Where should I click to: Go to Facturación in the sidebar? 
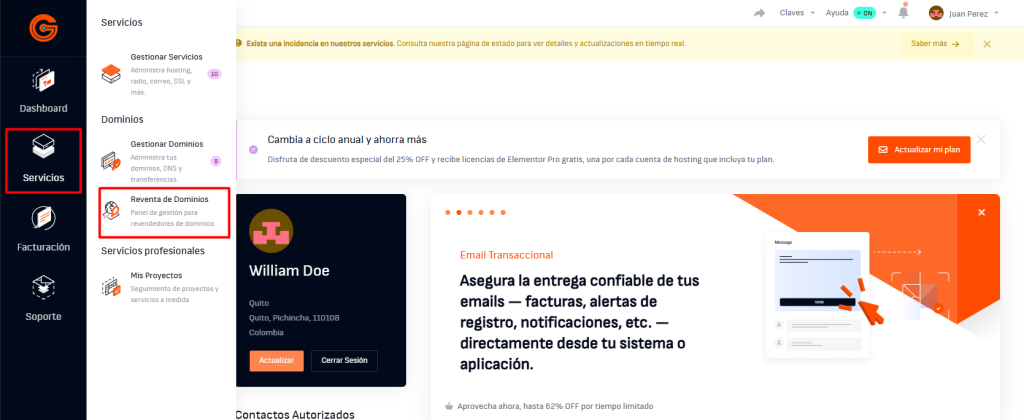(x=43, y=228)
